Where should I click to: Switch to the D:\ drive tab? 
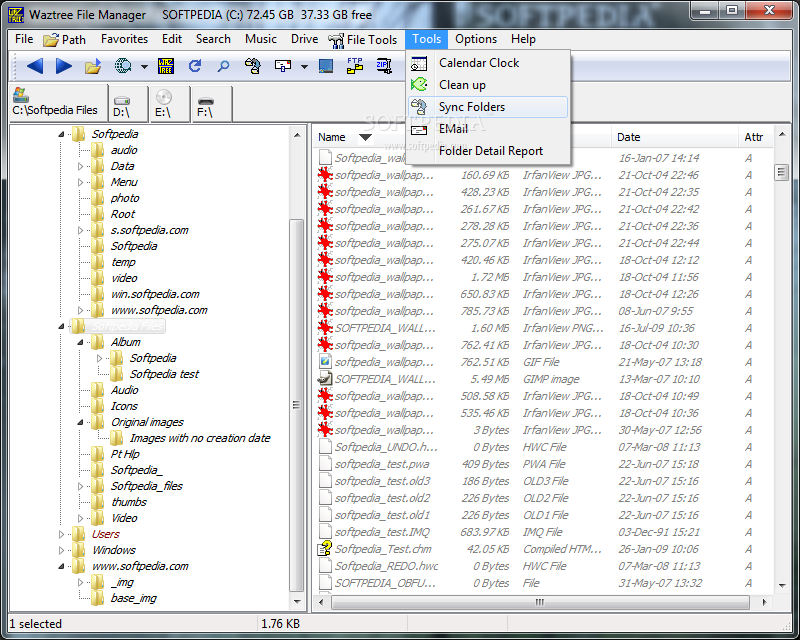click(x=128, y=104)
